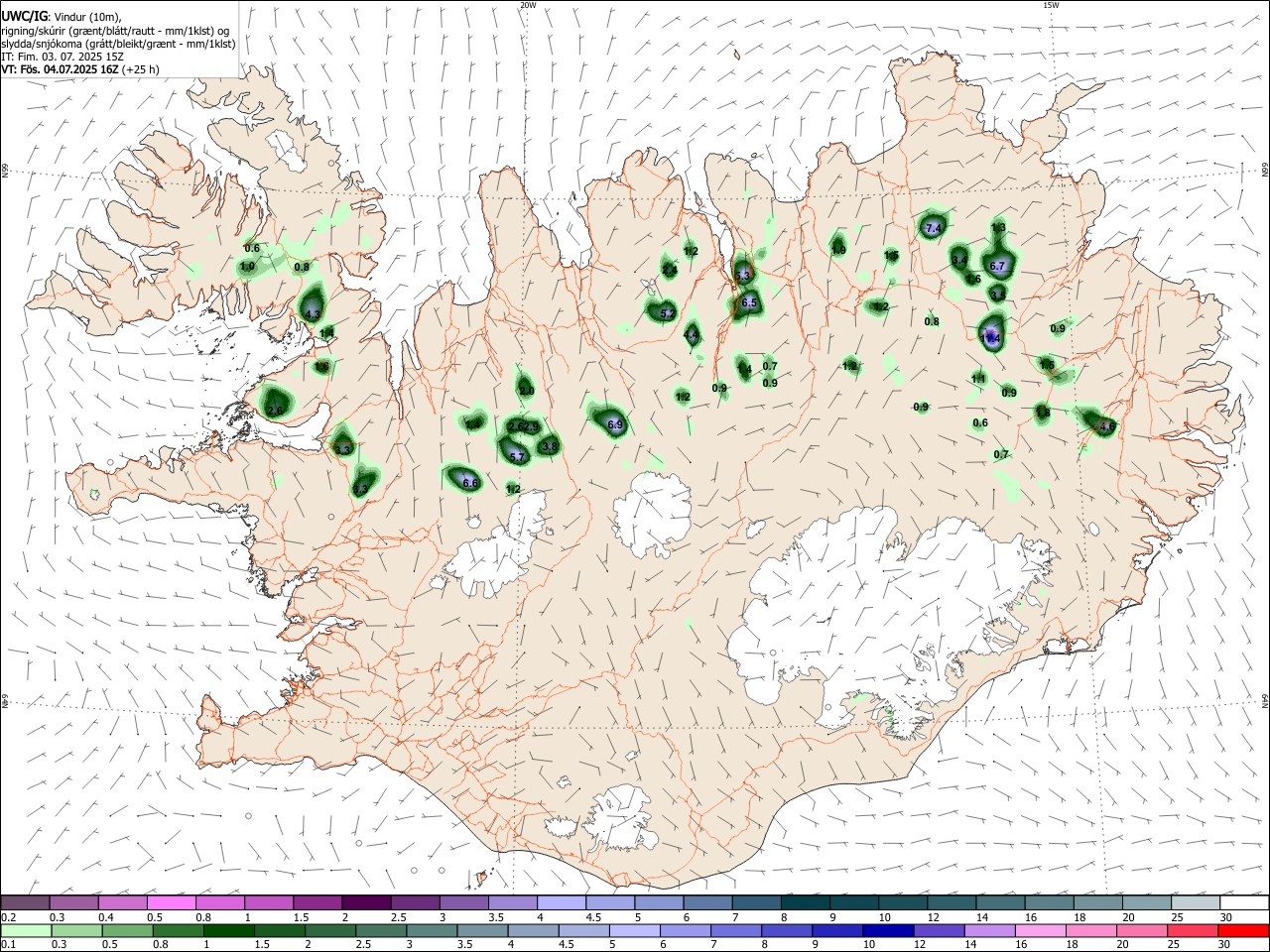The height and width of the screenshot is (952, 1270).
Task: Click the 0.2 label under the top legend row
Action: [7, 917]
